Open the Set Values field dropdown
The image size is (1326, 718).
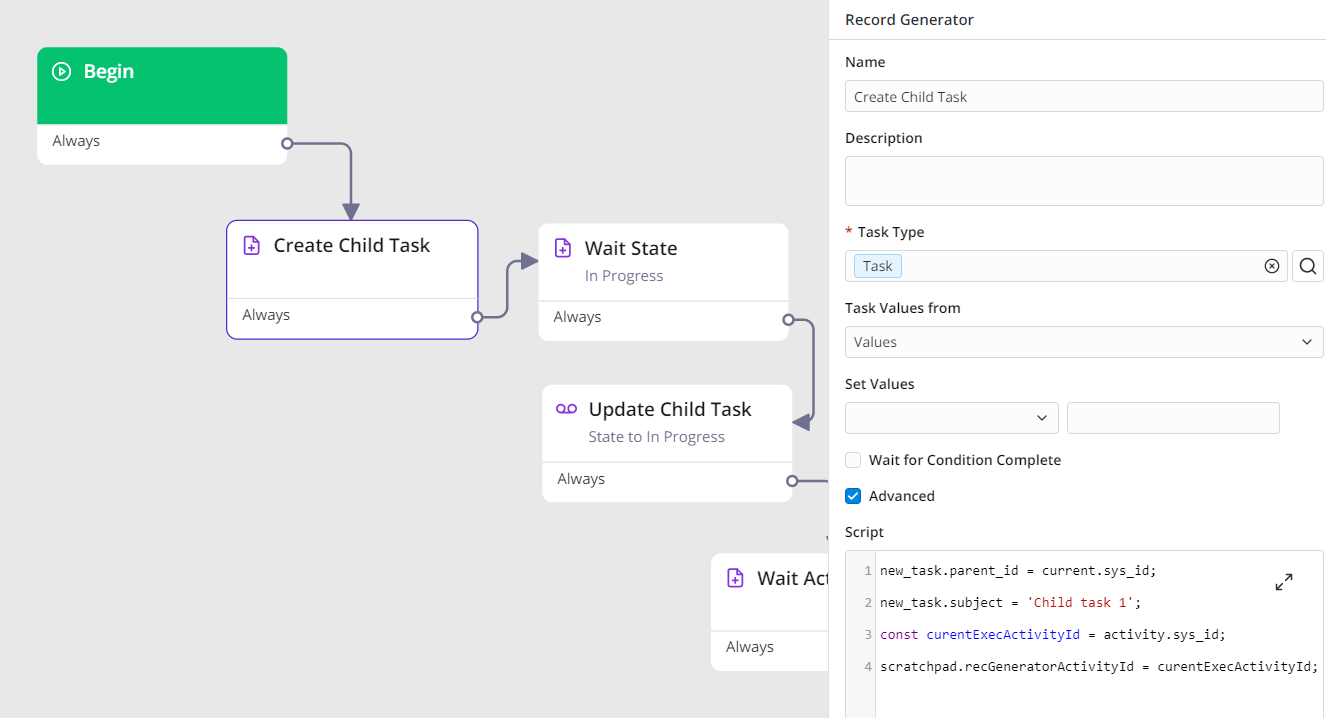(x=951, y=418)
